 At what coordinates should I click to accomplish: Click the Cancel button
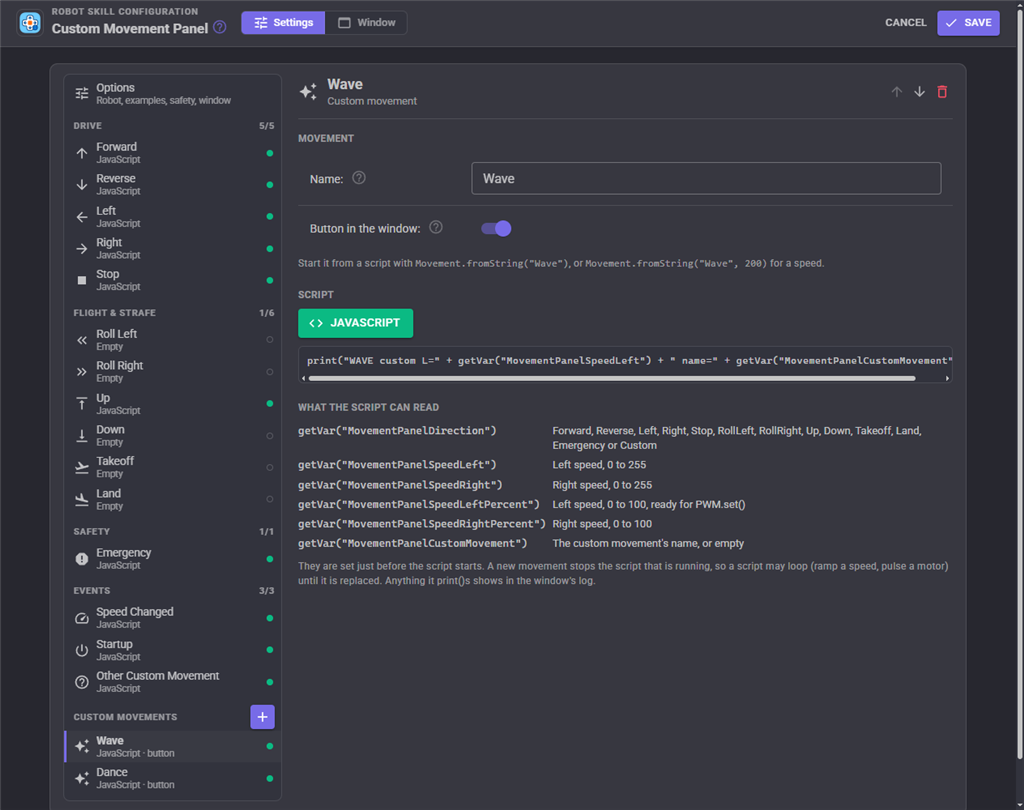click(906, 23)
